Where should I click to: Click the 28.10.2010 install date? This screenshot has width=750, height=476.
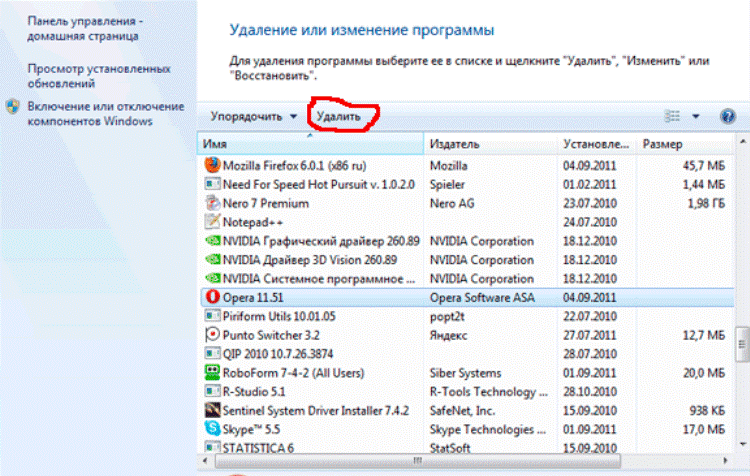coord(589,391)
